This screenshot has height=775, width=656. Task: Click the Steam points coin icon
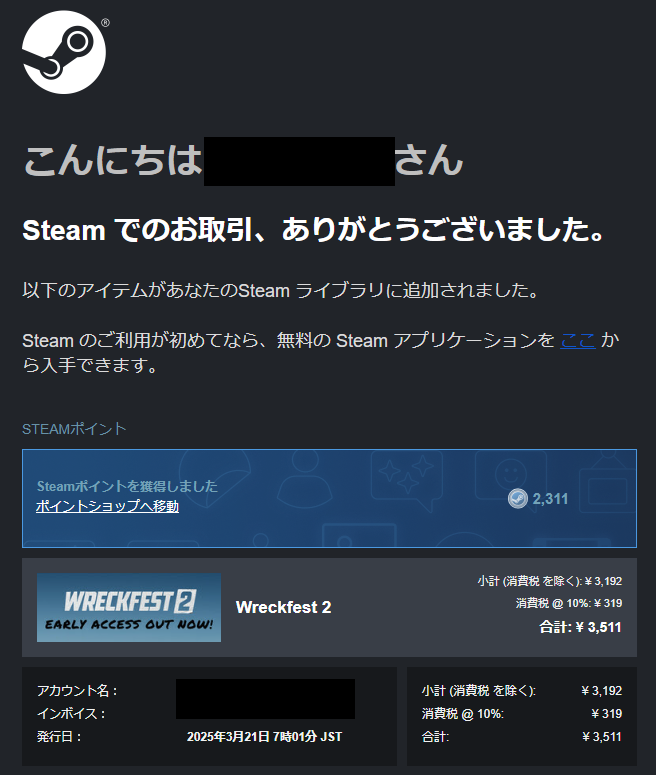tap(518, 499)
